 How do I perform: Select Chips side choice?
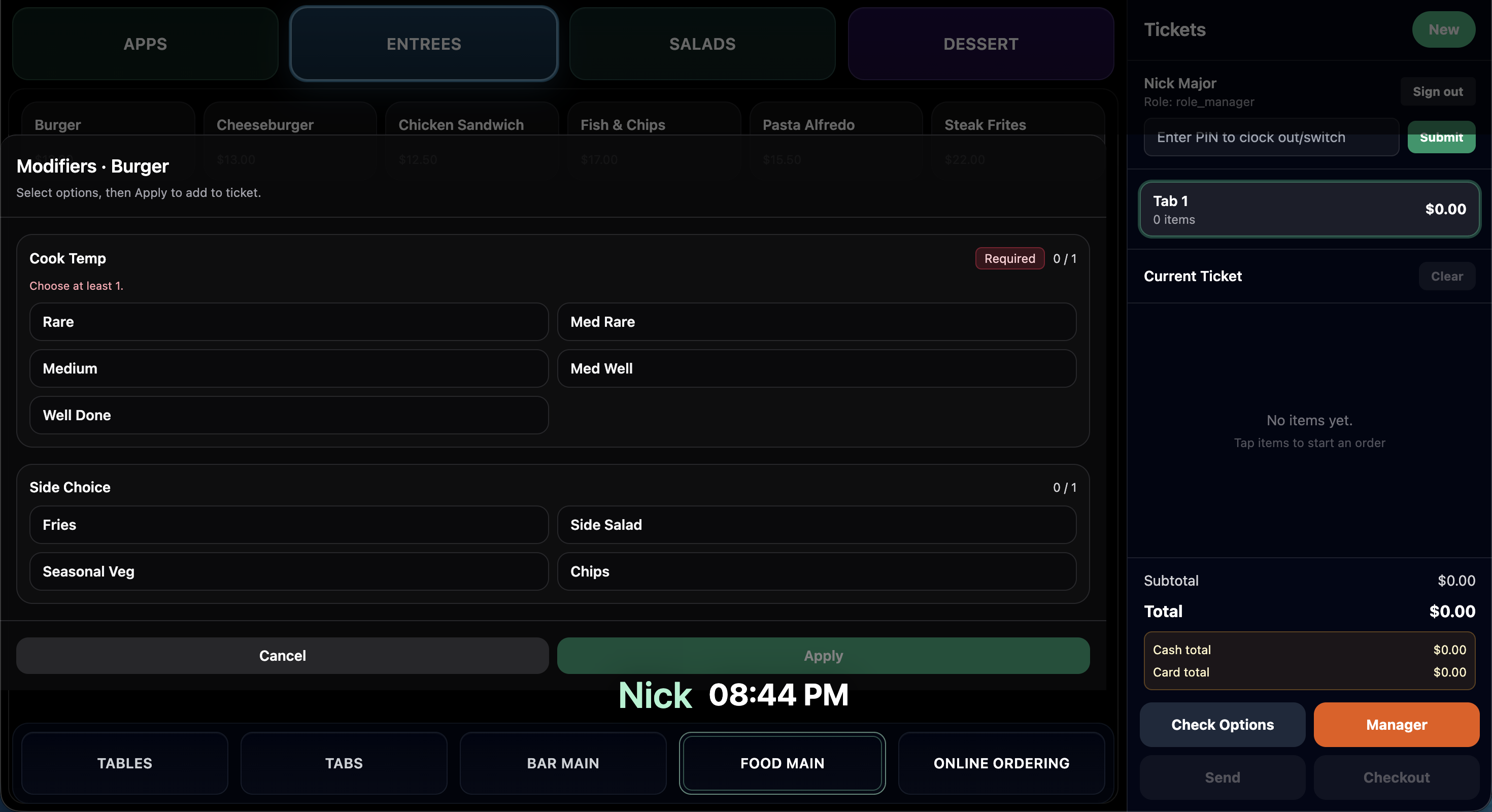point(816,571)
